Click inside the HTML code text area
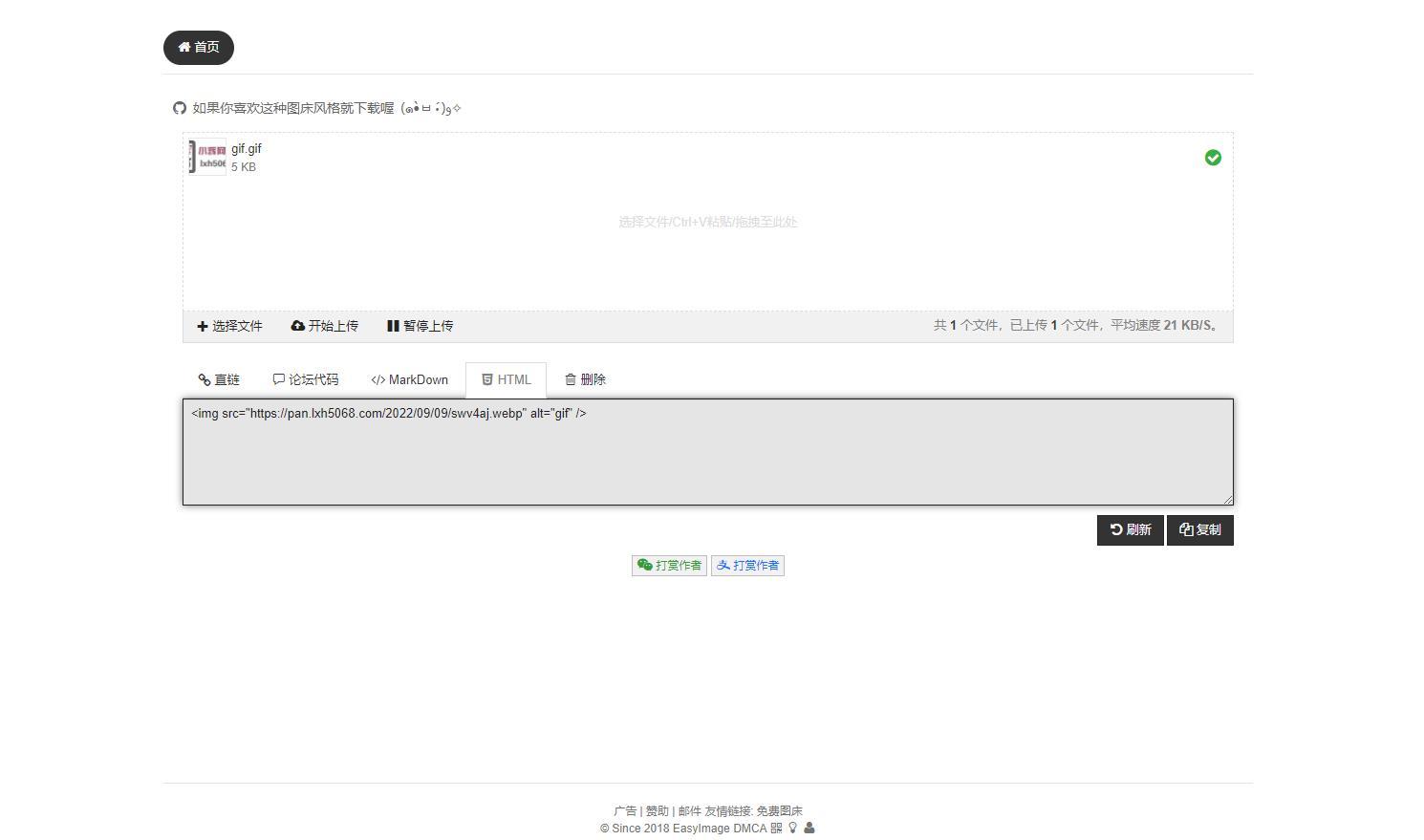This screenshot has height=840, width=1424. [x=708, y=452]
